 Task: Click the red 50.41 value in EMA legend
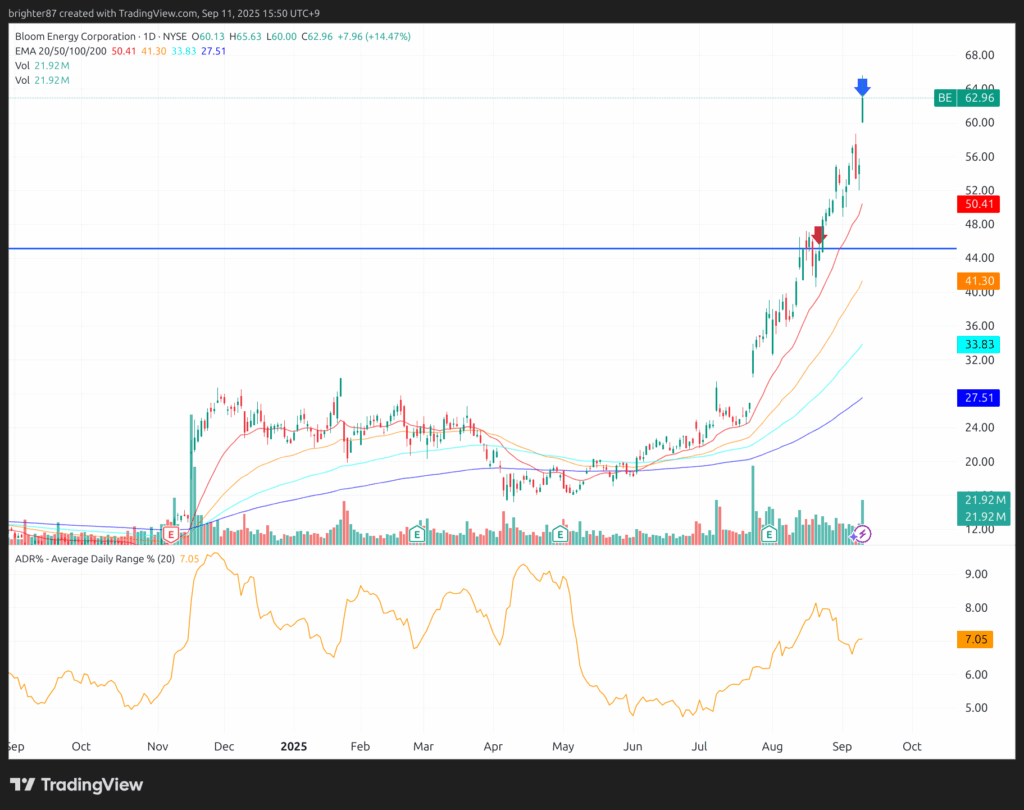pos(123,51)
